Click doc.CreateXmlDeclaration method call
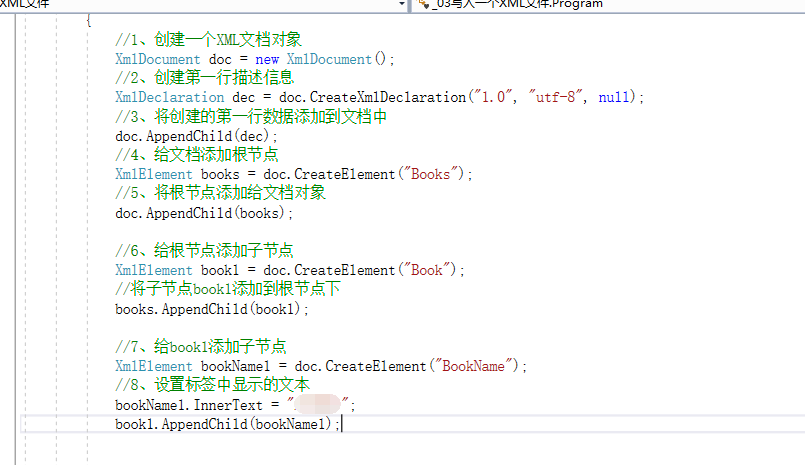 (x=372, y=98)
